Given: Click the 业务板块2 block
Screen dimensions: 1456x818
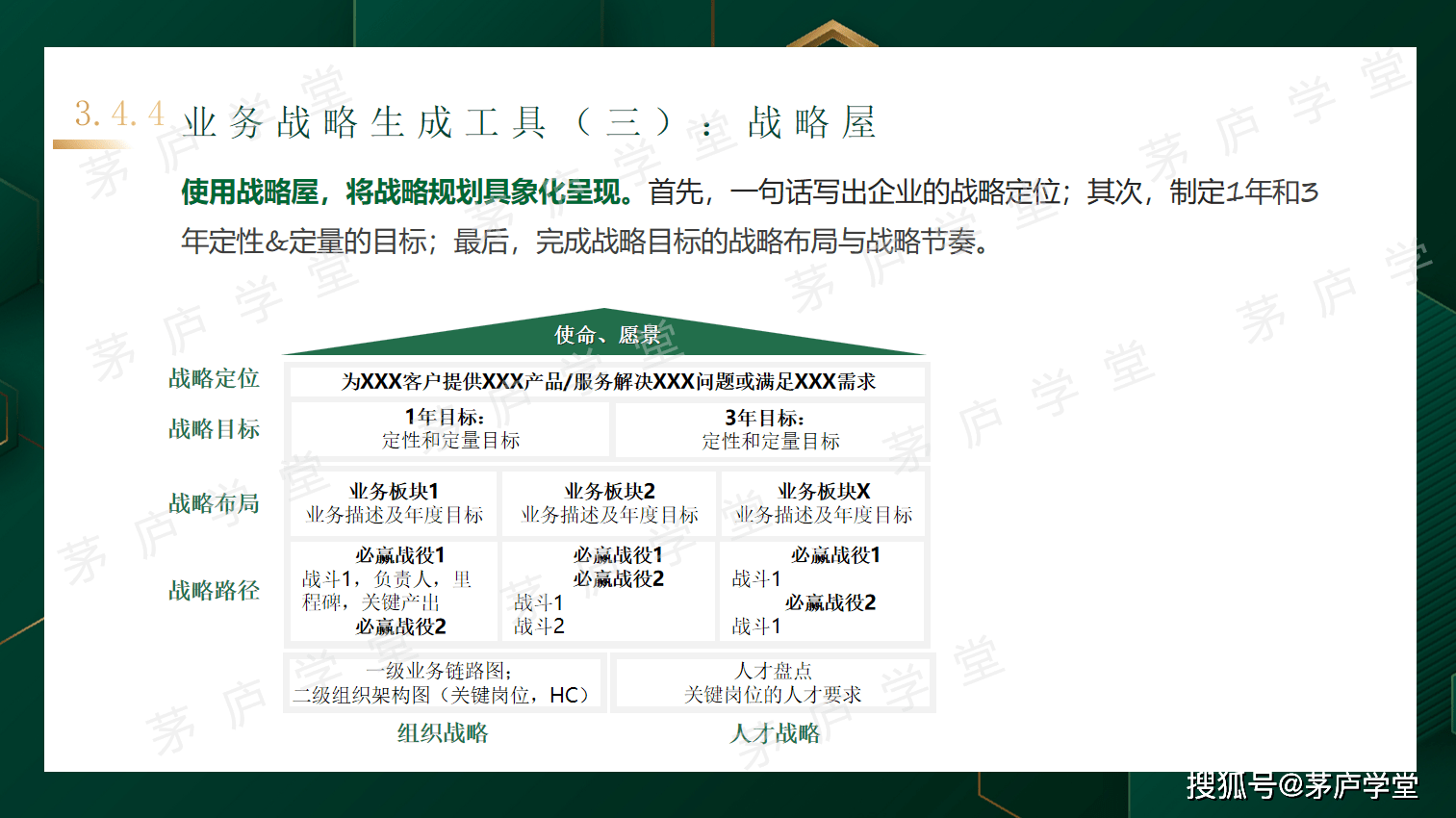Looking at the screenshot, I should [609, 502].
